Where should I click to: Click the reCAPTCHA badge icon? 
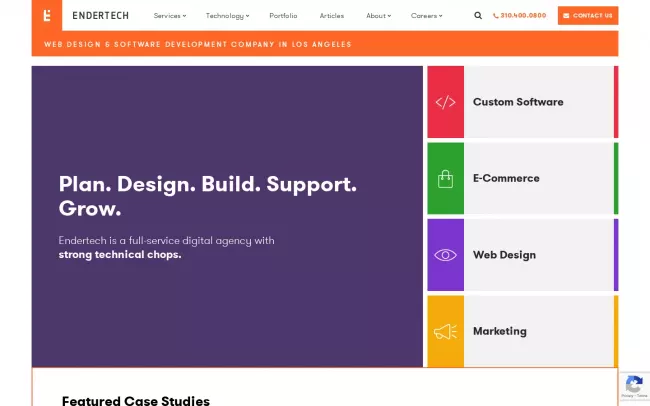[x=633, y=387]
